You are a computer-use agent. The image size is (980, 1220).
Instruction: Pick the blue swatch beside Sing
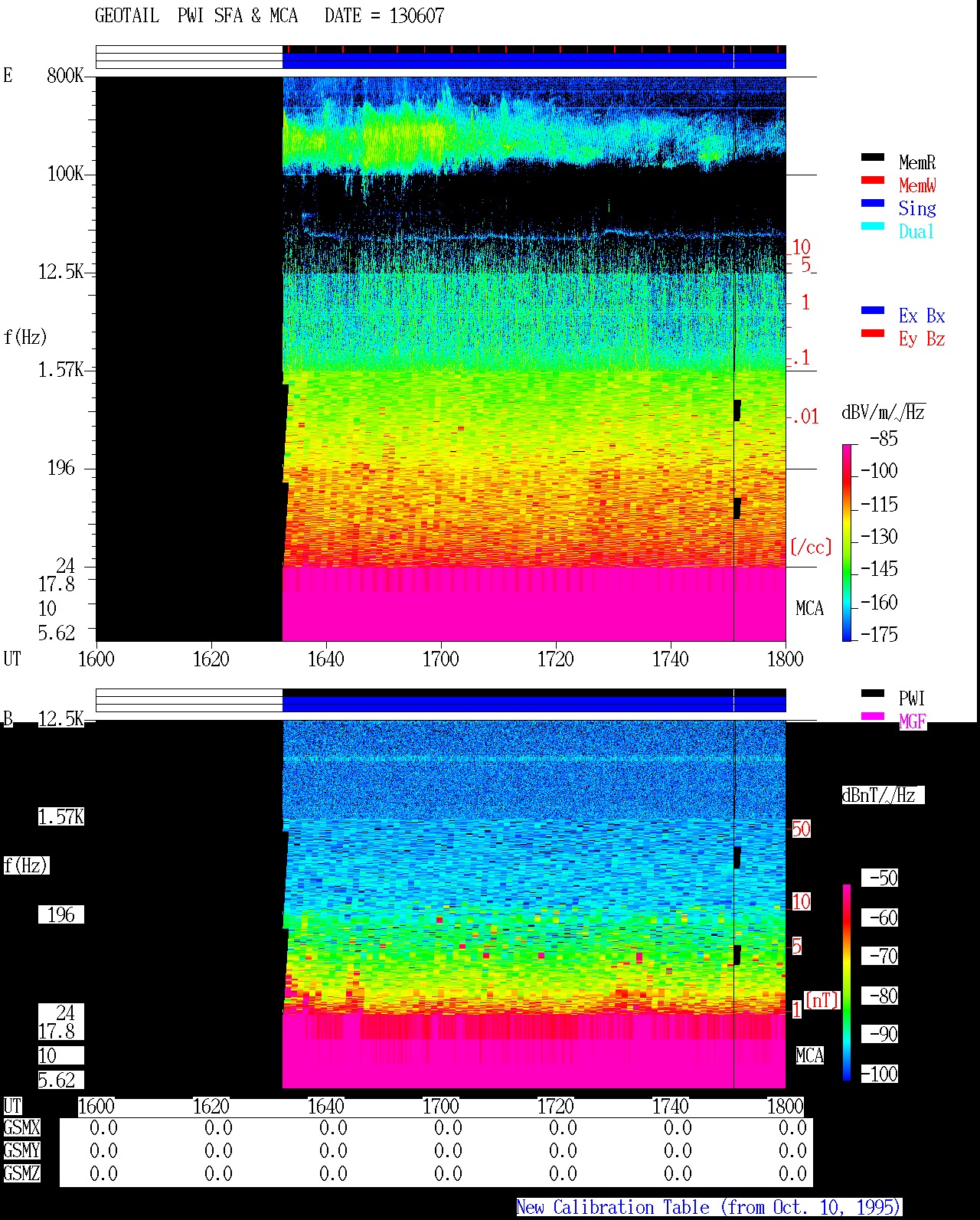873,204
